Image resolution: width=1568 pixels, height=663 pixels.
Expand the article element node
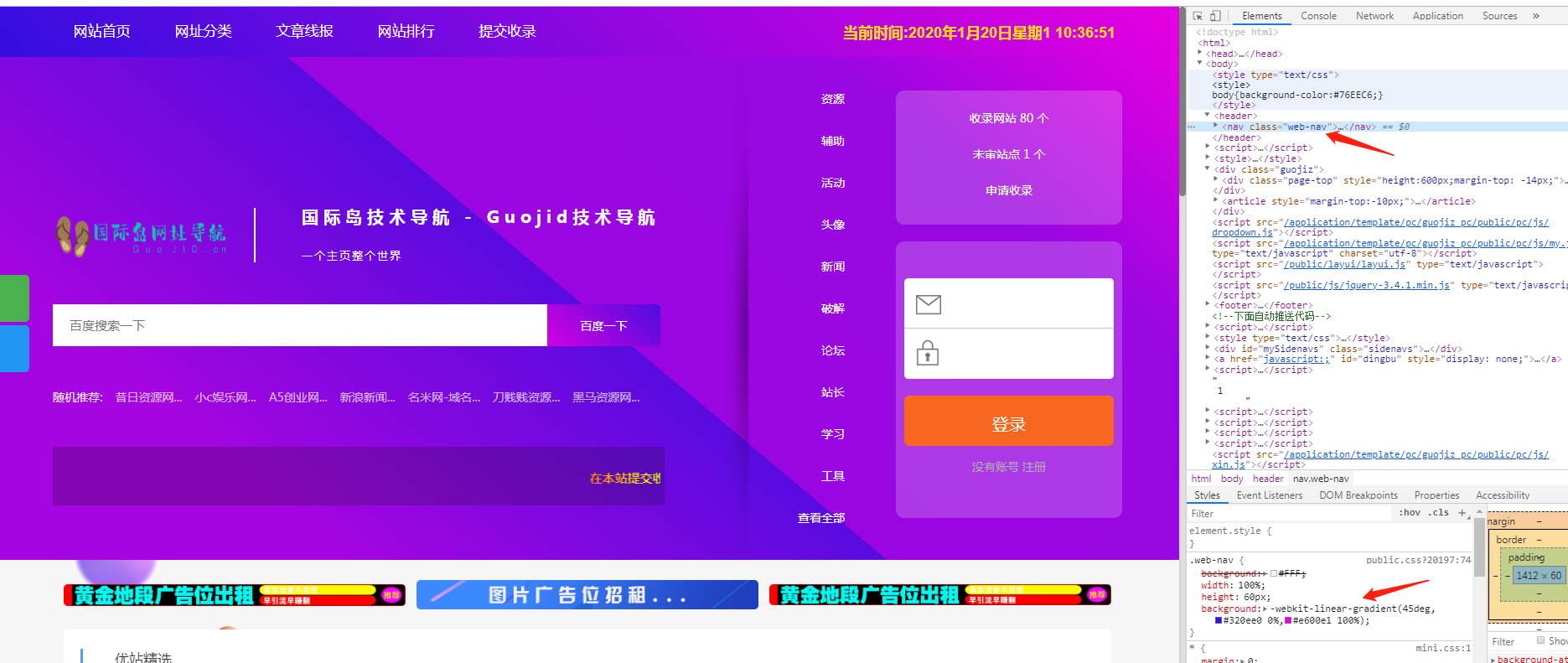tap(1215, 201)
